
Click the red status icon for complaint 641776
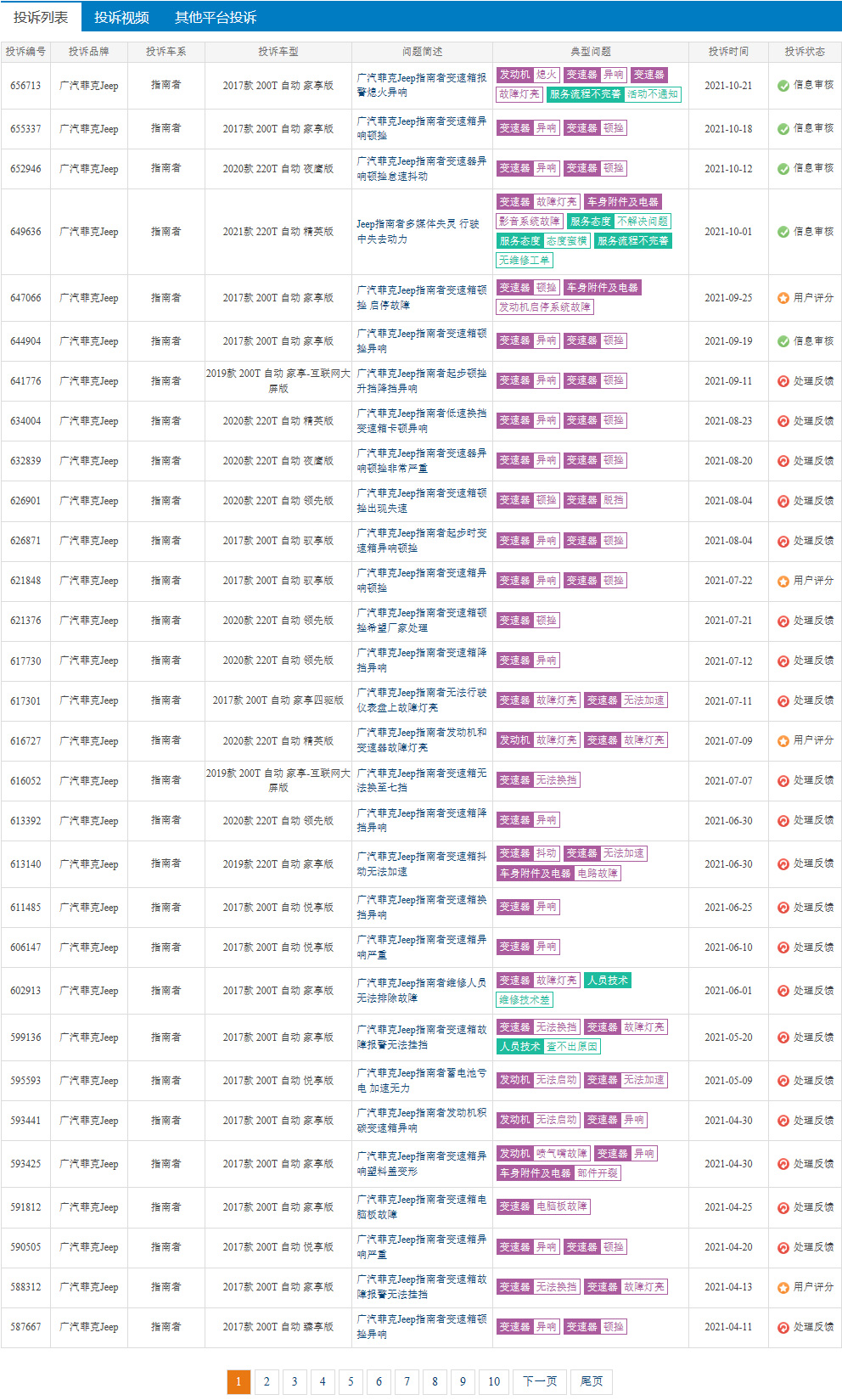click(783, 381)
